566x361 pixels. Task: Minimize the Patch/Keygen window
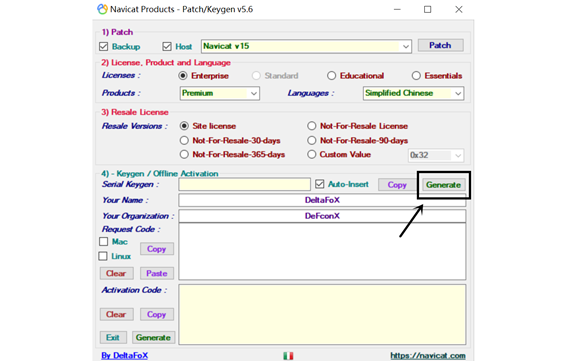[x=397, y=9]
